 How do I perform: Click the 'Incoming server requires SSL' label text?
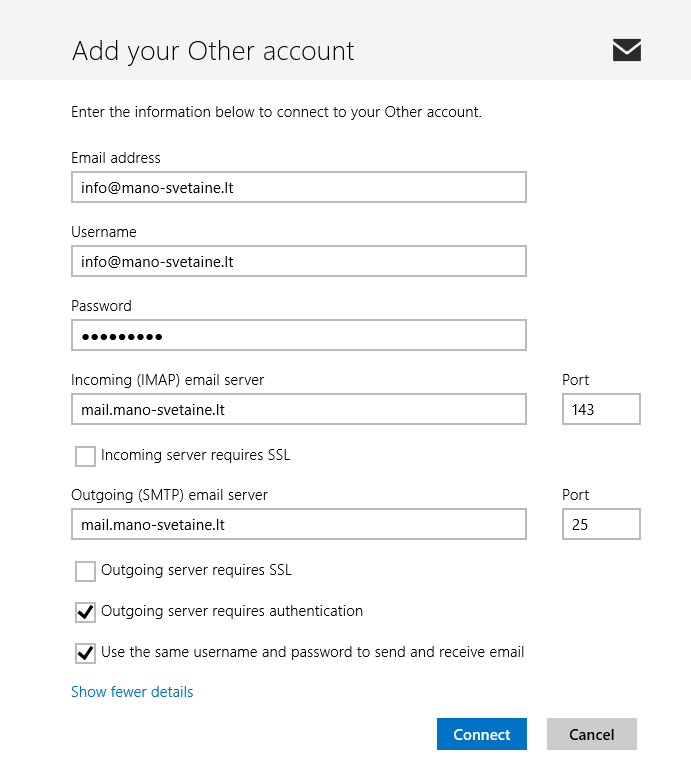click(195, 455)
